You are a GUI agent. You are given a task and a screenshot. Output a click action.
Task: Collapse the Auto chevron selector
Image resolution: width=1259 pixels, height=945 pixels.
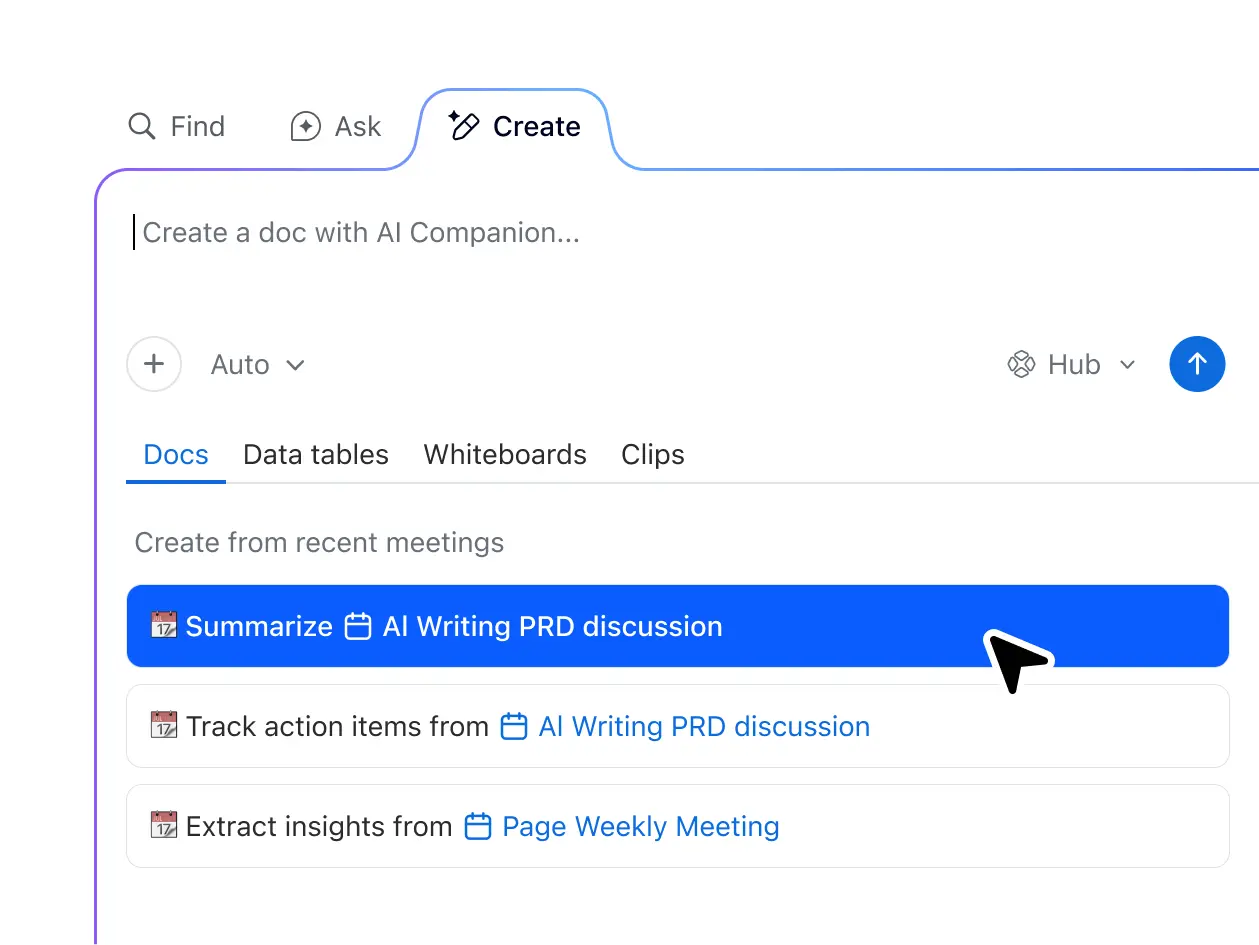(x=296, y=364)
